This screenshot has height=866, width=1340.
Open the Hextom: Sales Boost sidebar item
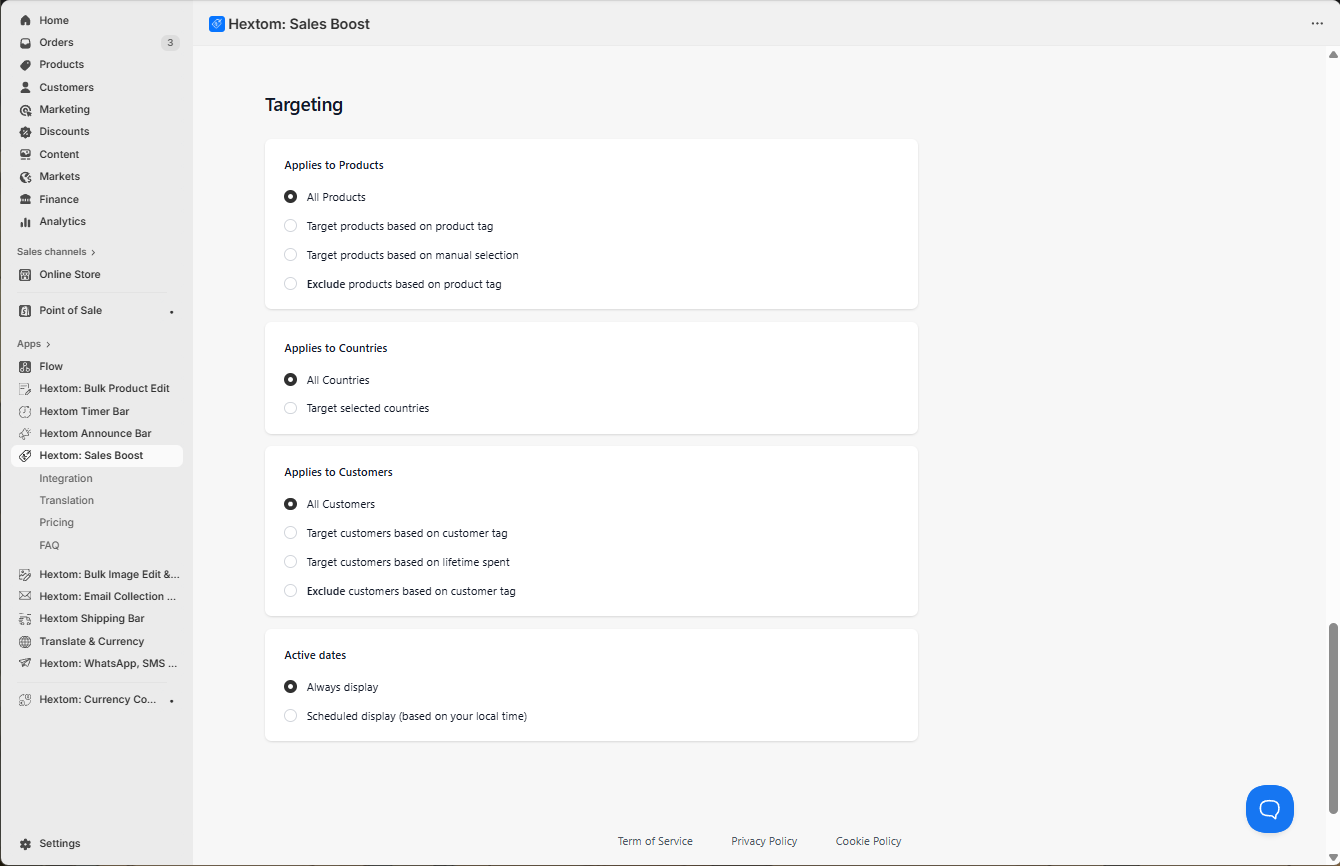pyautogui.click(x=97, y=456)
